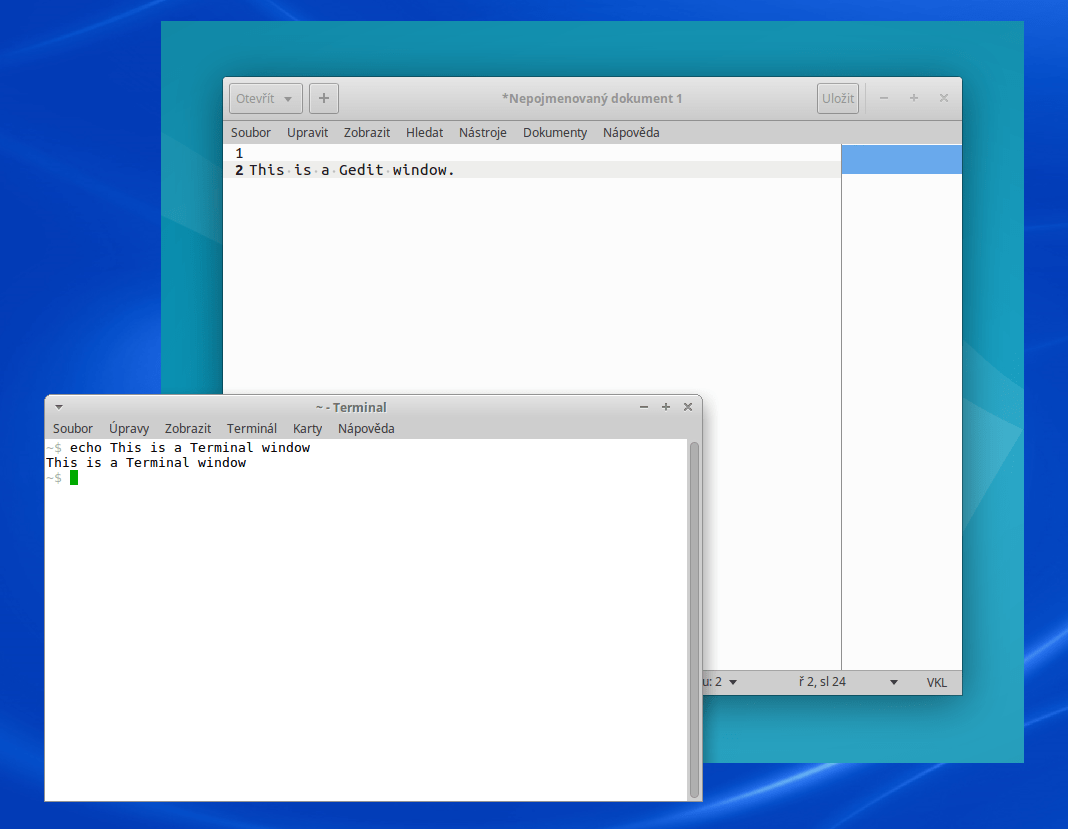Open the Karty menu in Terminal
The image size is (1068, 829).
(307, 428)
